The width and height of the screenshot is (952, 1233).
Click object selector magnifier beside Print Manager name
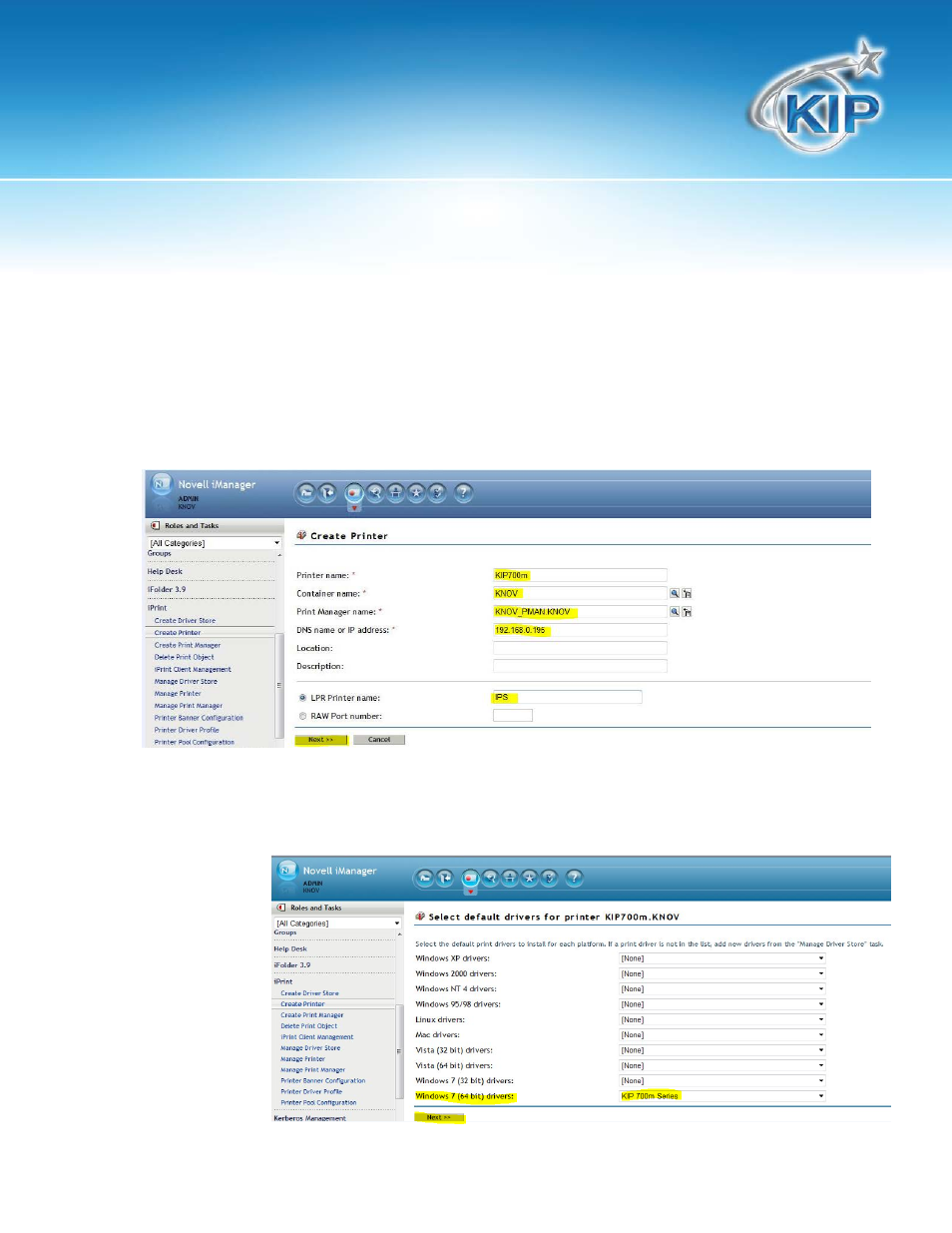click(675, 612)
